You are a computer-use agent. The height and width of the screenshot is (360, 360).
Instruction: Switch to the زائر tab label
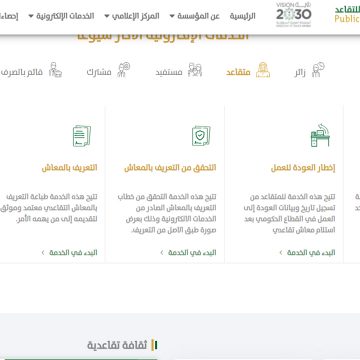pos(300,72)
